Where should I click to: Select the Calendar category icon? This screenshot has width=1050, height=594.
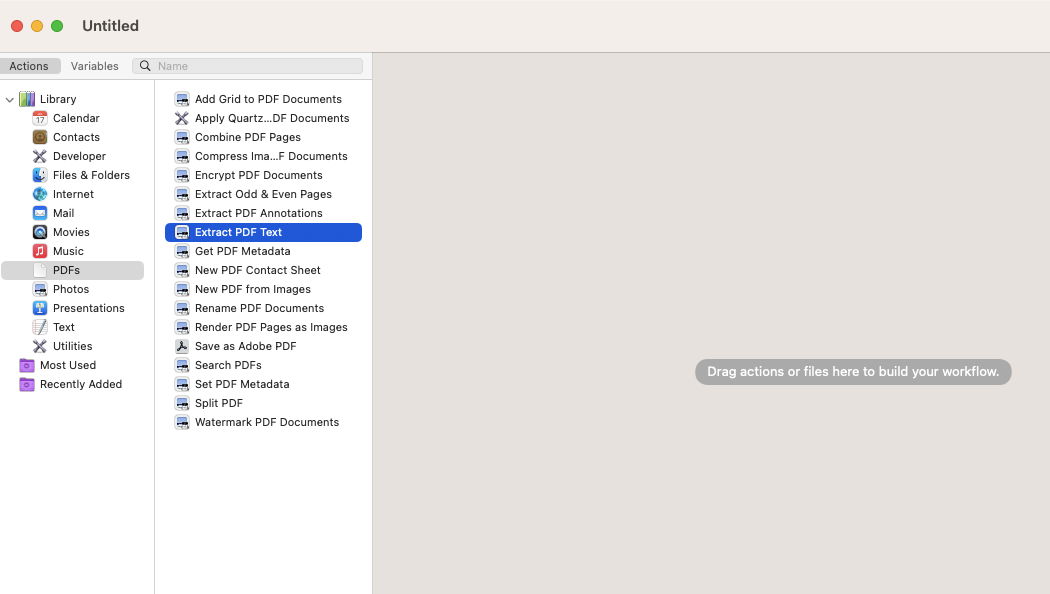(40, 118)
